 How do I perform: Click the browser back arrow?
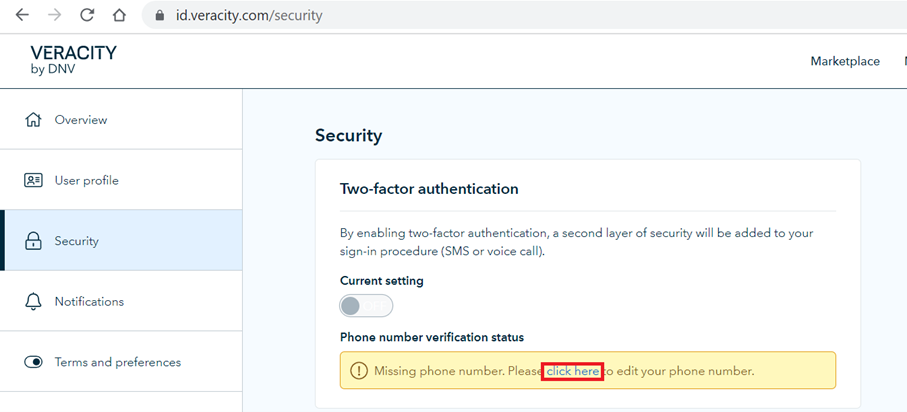click(x=22, y=16)
